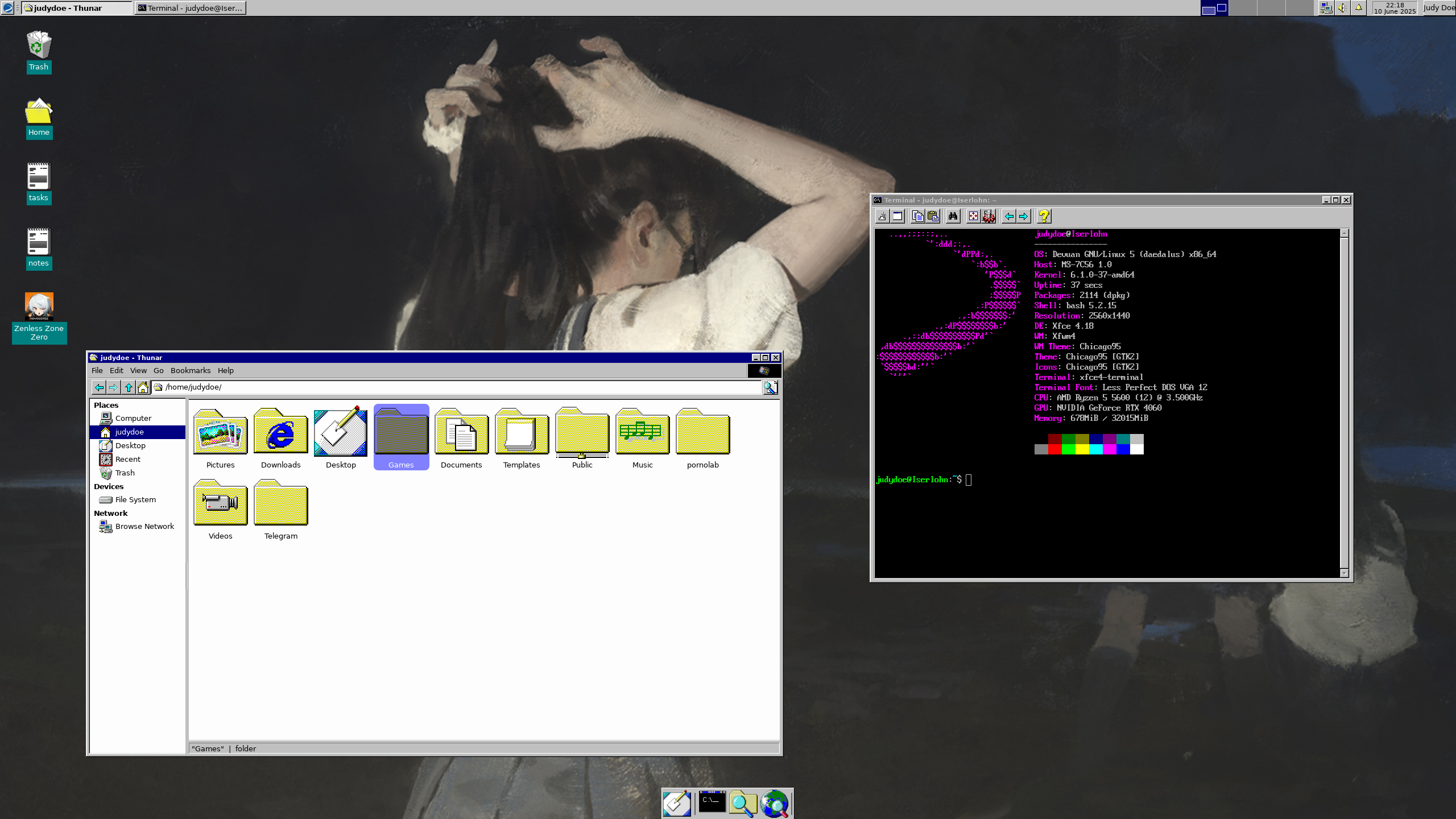This screenshot has width=1456, height=819.
Task: Click Thunar's Go Home toolbar icon
Action: click(143, 387)
